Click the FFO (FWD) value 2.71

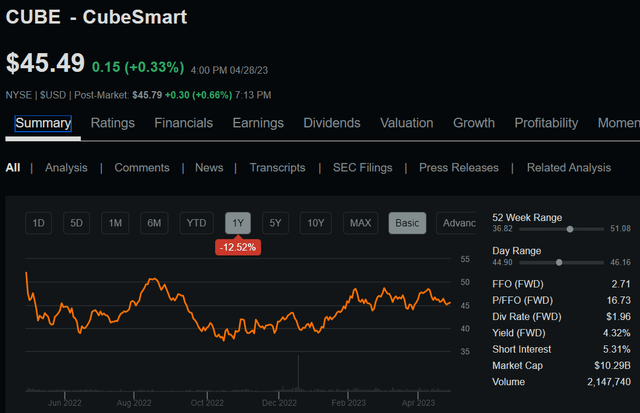pos(621,284)
